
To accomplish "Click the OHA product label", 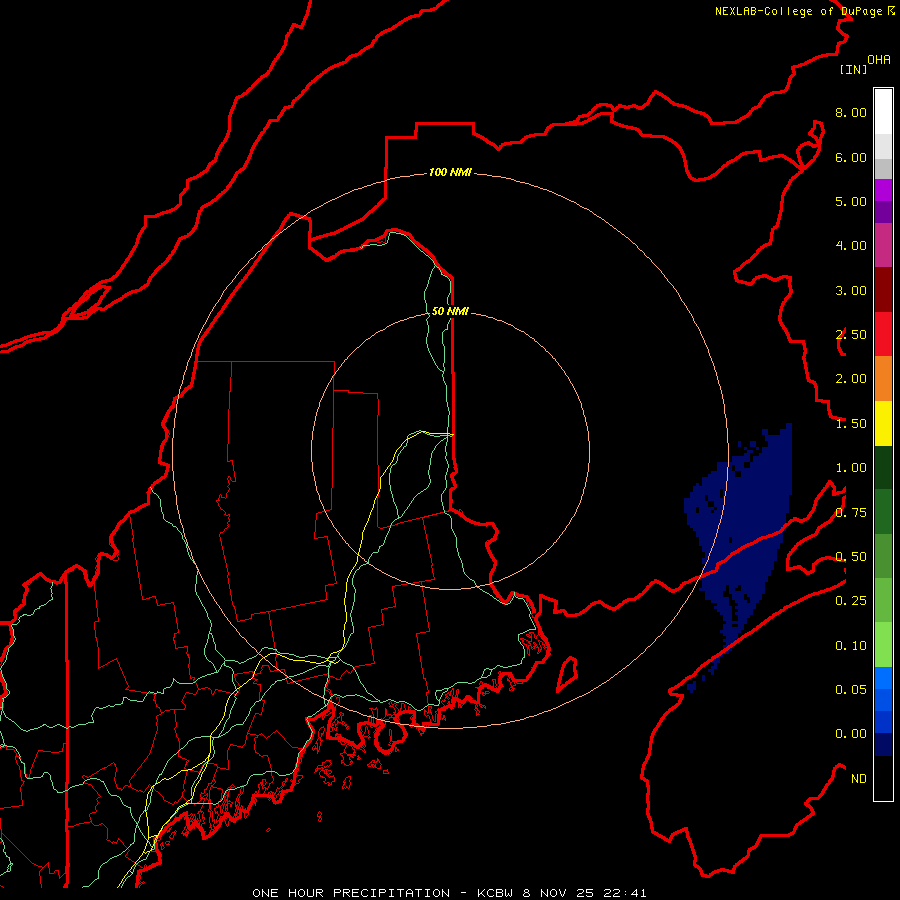I will pyautogui.click(x=879, y=60).
